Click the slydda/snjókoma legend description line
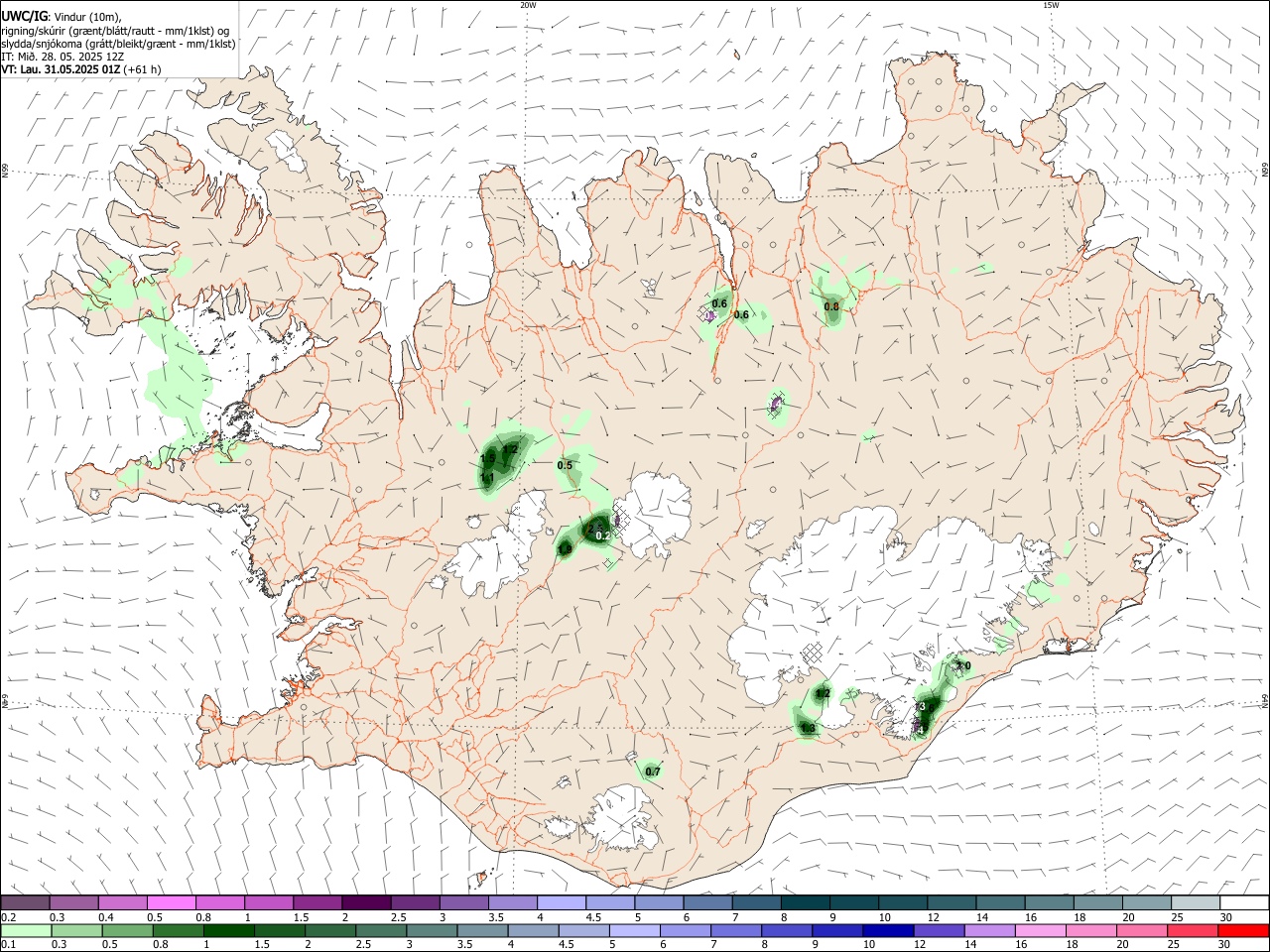This screenshot has width=1270, height=952. click(118, 44)
